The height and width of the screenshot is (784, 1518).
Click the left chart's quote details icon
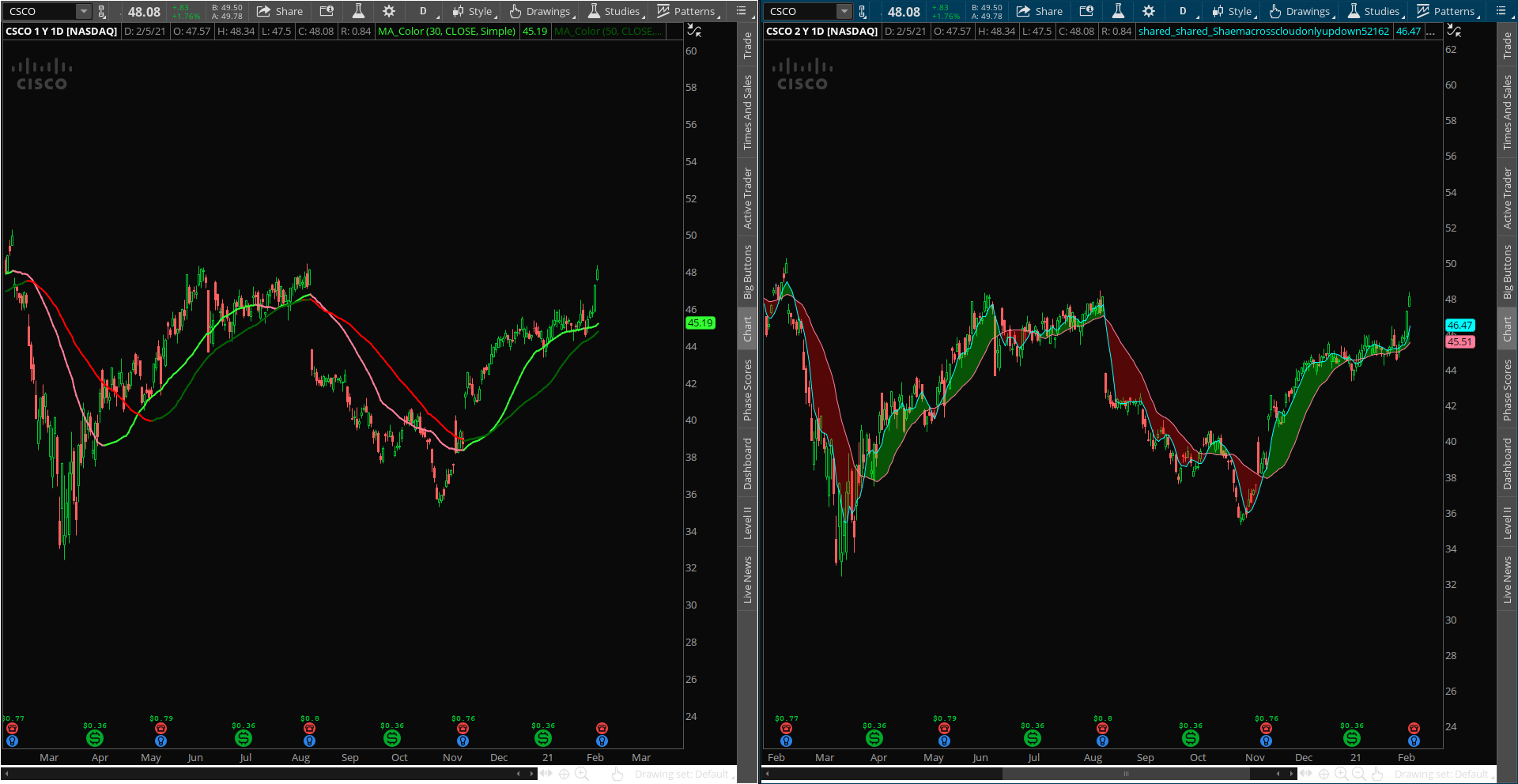tap(327, 11)
